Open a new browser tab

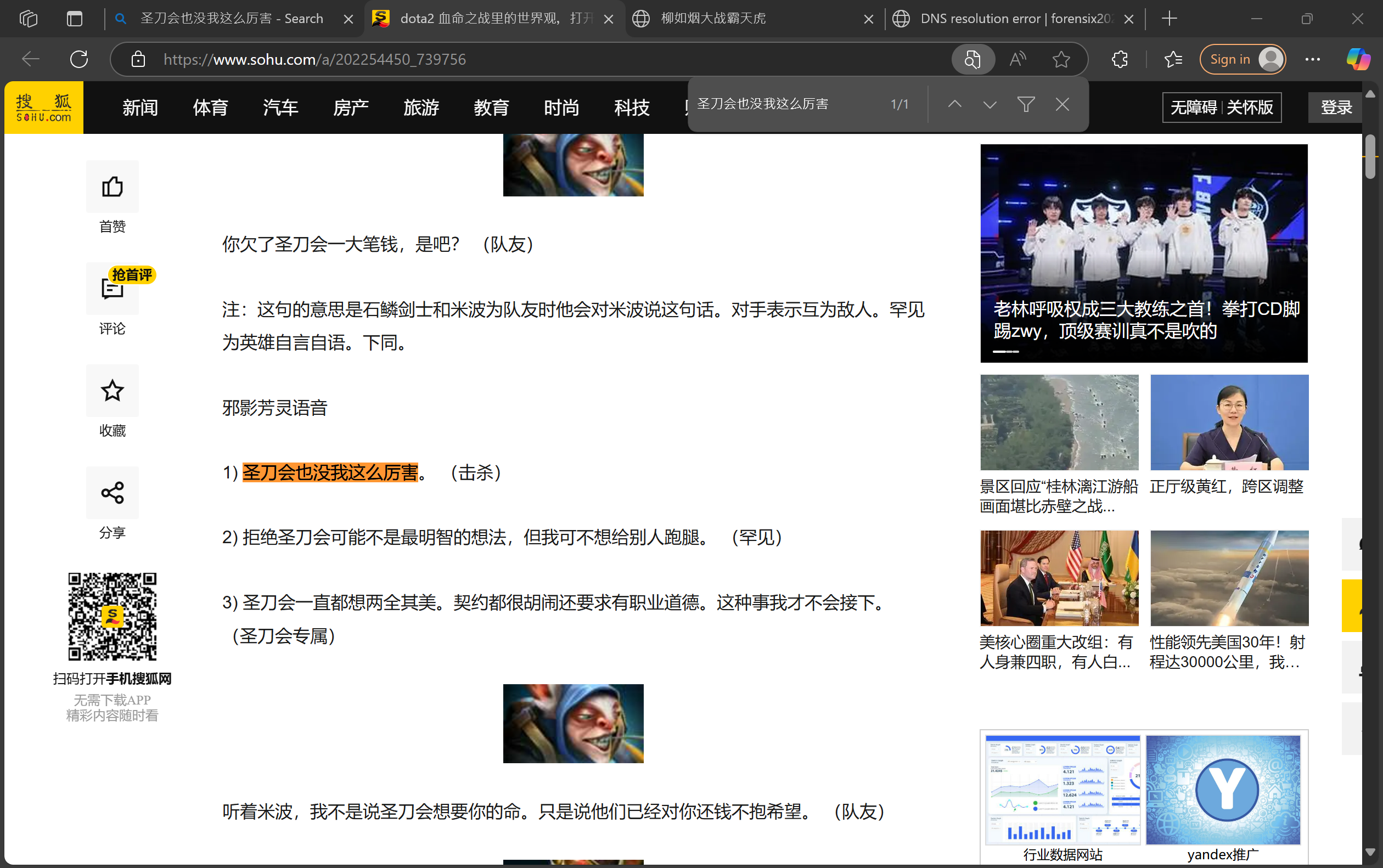click(x=1169, y=18)
